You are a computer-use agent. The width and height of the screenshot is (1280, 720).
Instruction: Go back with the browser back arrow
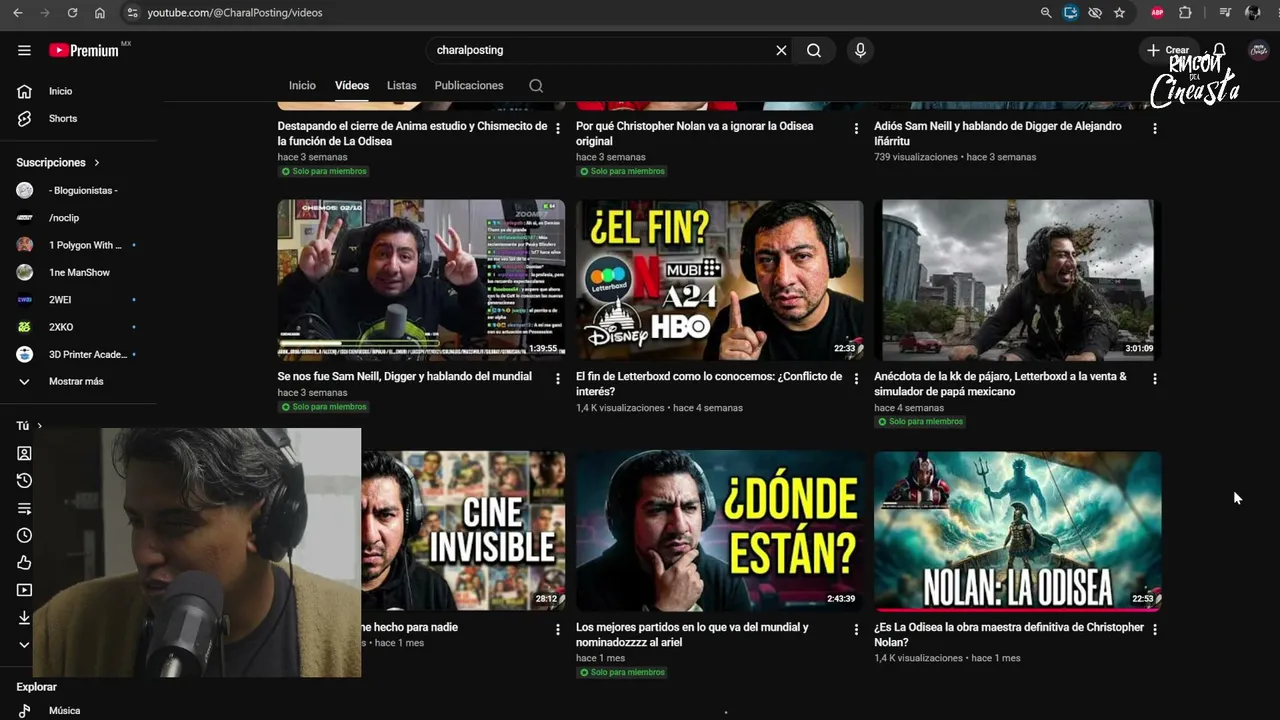[18, 13]
